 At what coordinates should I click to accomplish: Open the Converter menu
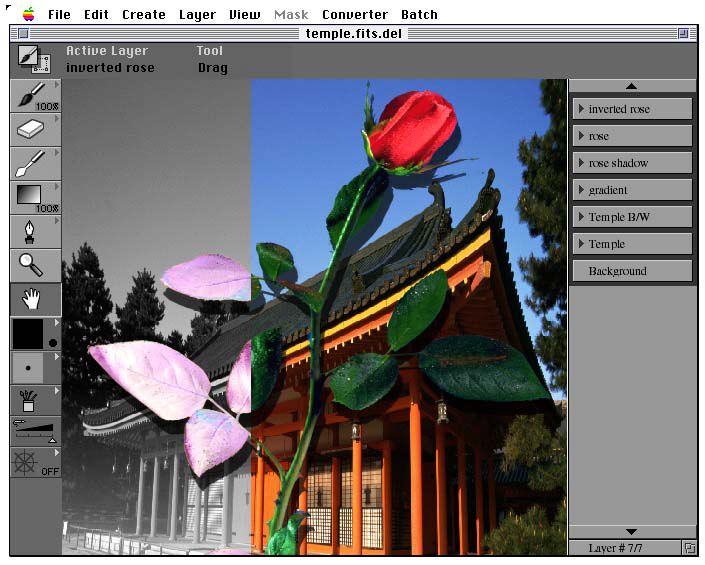355,15
